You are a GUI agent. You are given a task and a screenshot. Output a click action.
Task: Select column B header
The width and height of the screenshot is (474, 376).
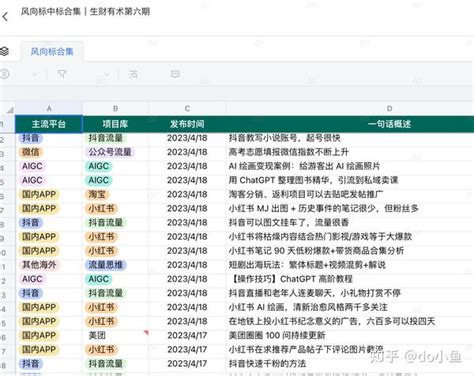click(115, 108)
